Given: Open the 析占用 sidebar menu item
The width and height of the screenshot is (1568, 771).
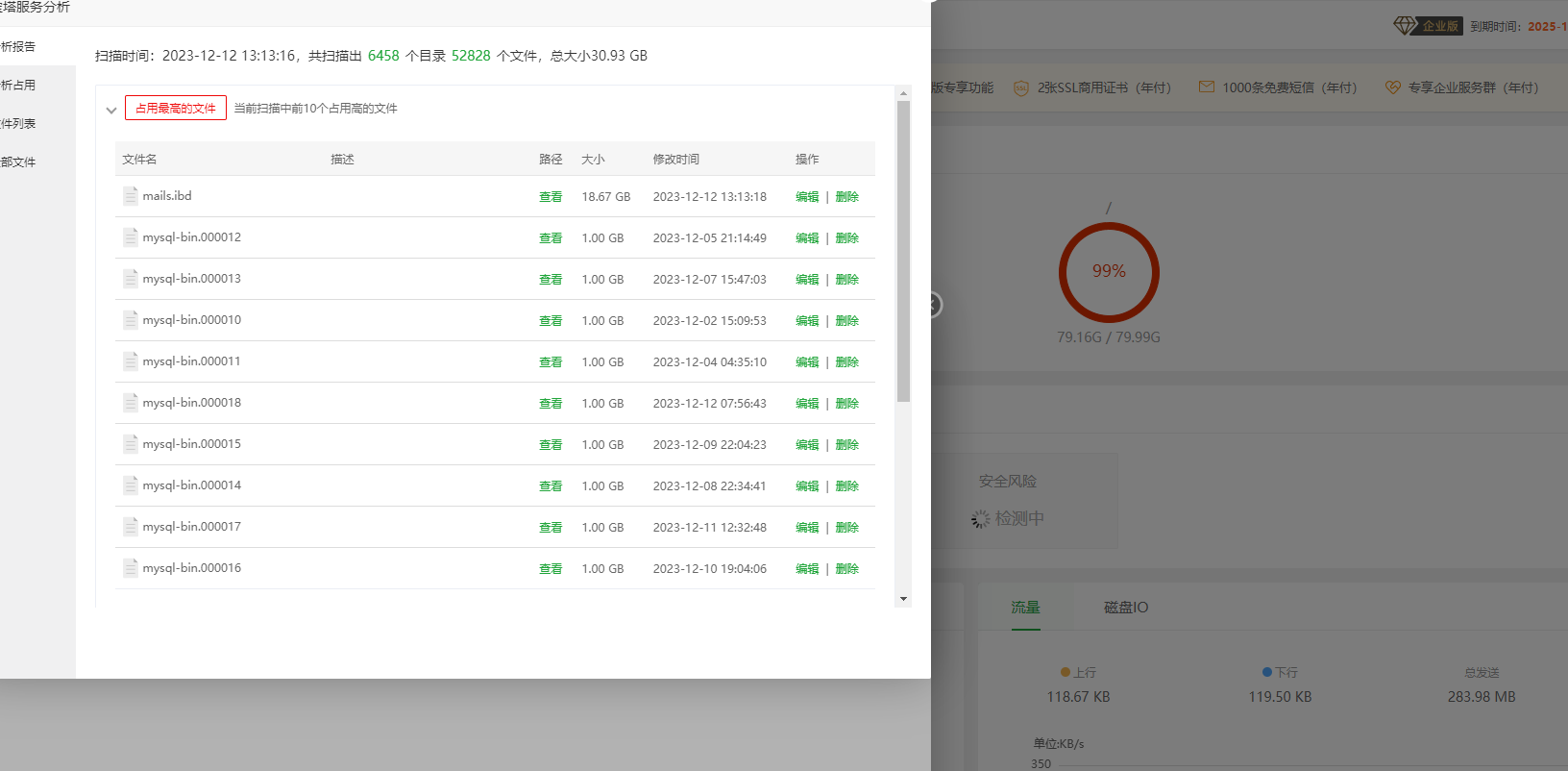Looking at the screenshot, I should (19, 86).
